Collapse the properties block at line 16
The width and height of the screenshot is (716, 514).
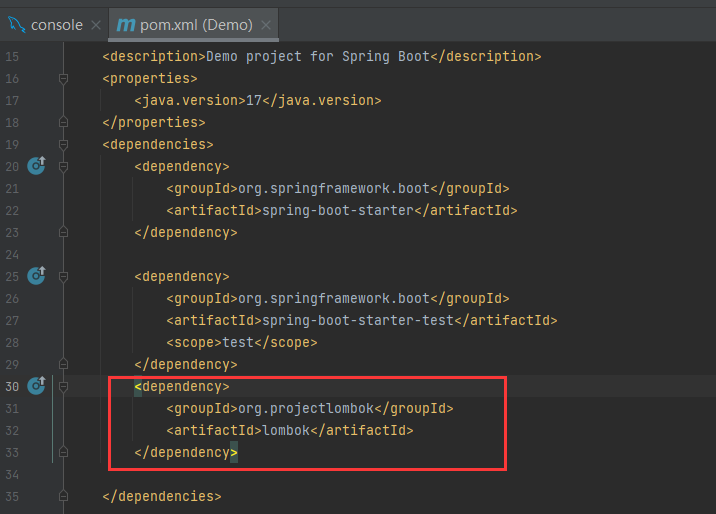click(x=63, y=78)
